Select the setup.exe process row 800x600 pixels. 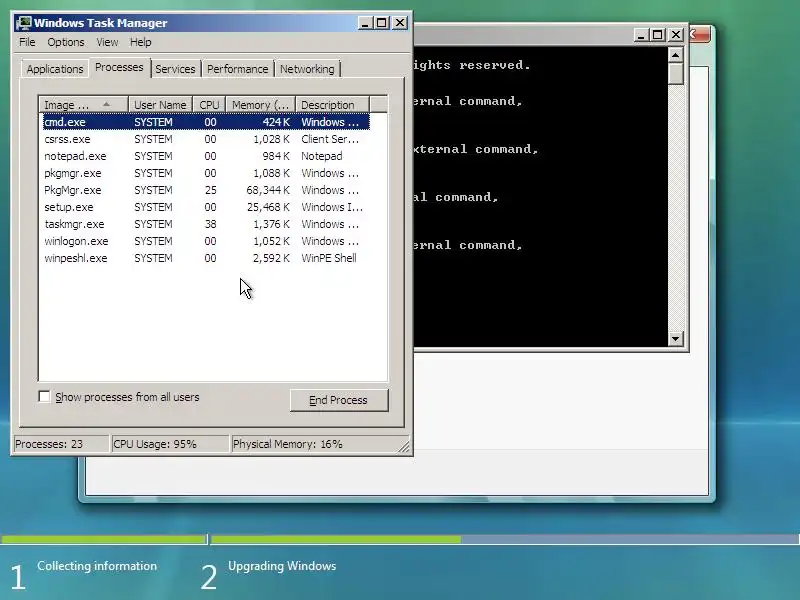coord(206,207)
